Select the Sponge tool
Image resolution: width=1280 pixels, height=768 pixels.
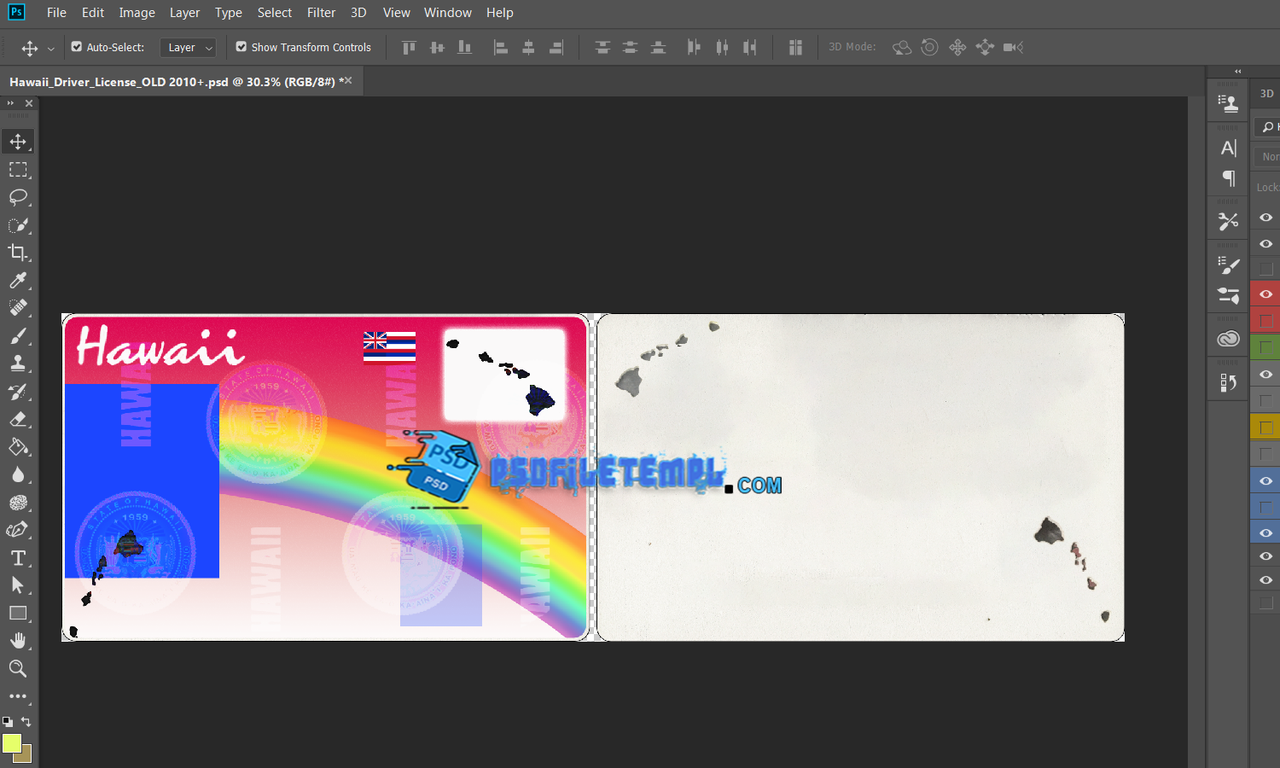pyautogui.click(x=18, y=502)
